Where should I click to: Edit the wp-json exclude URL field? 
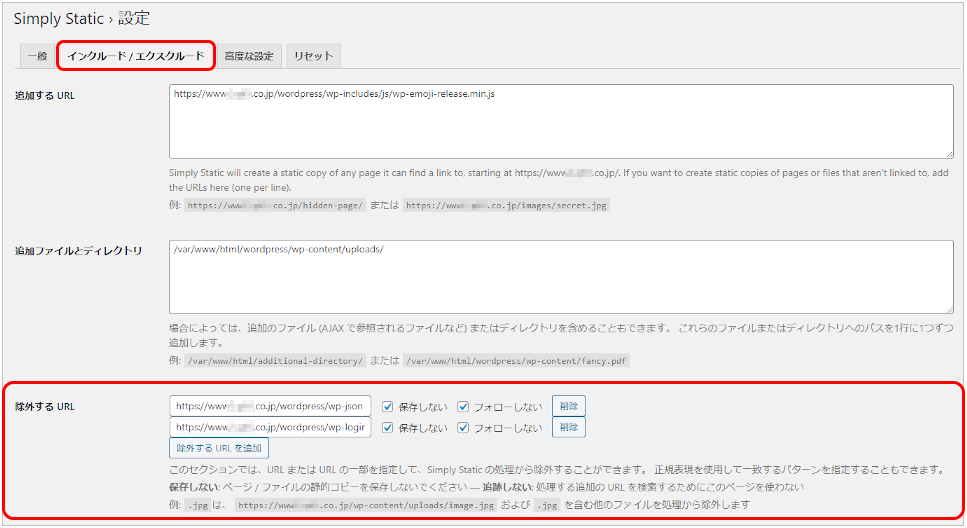270,406
